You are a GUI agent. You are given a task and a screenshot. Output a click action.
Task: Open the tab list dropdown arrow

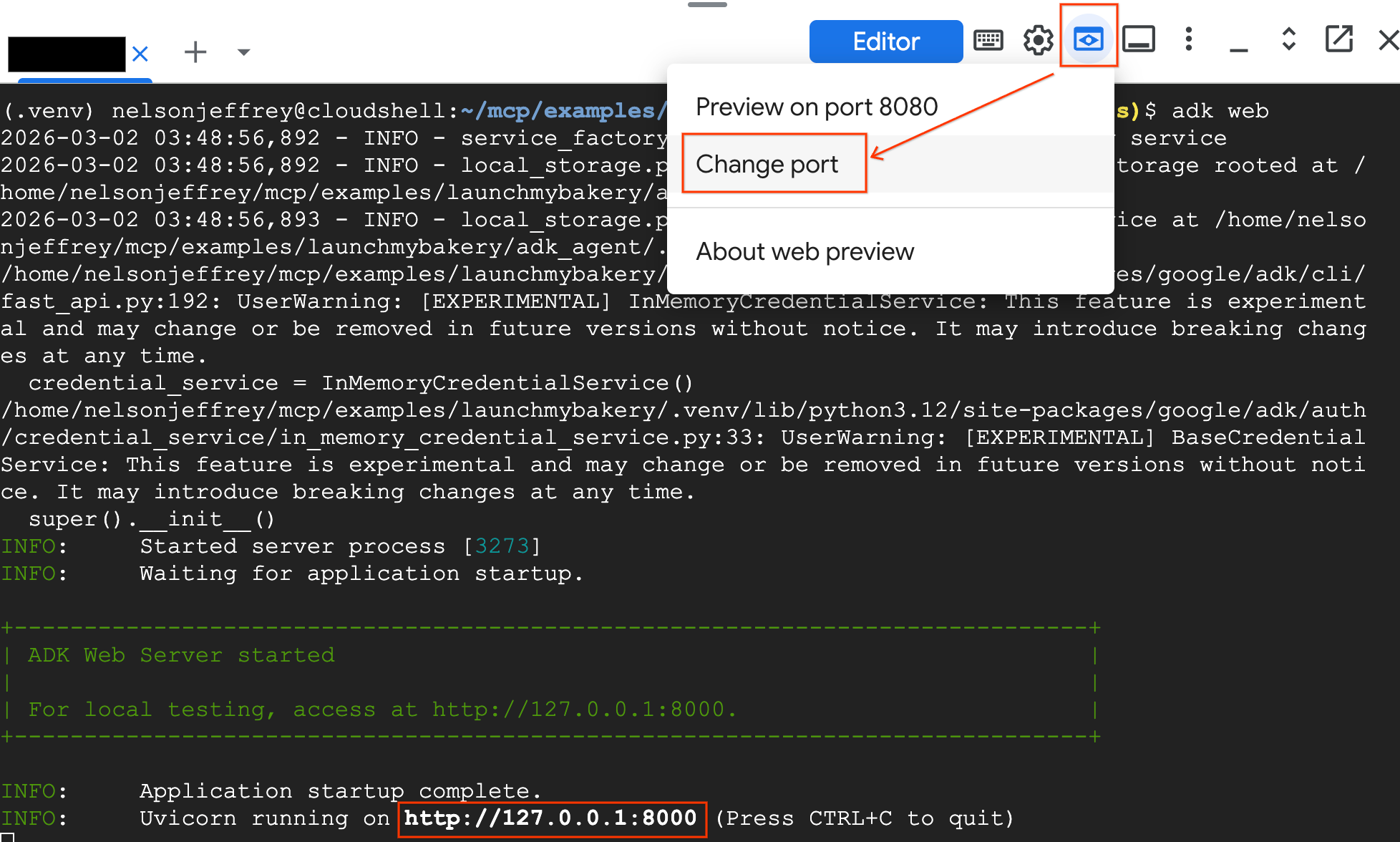(x=243, y=52)
